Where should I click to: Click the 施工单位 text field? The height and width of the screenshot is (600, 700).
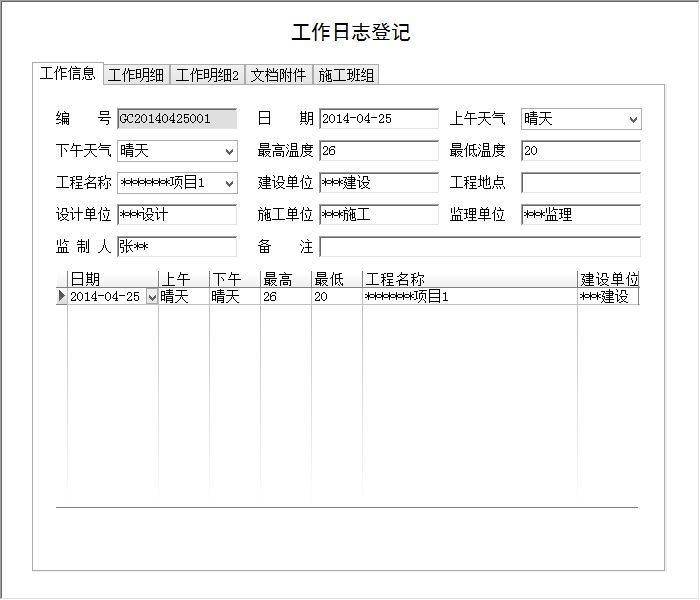click(x=378, y=215)
